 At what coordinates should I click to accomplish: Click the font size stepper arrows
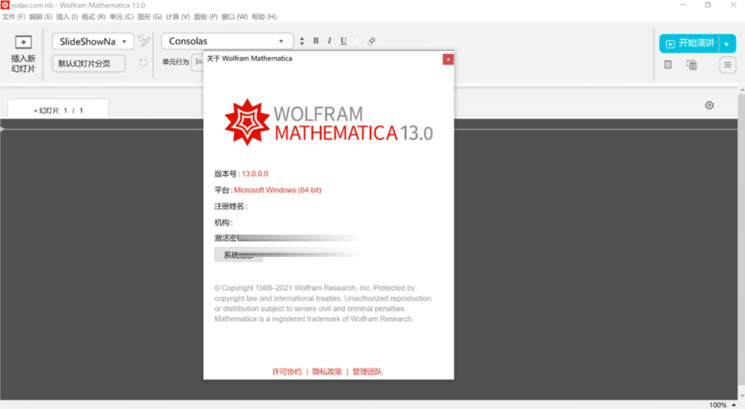click(302, 42)
